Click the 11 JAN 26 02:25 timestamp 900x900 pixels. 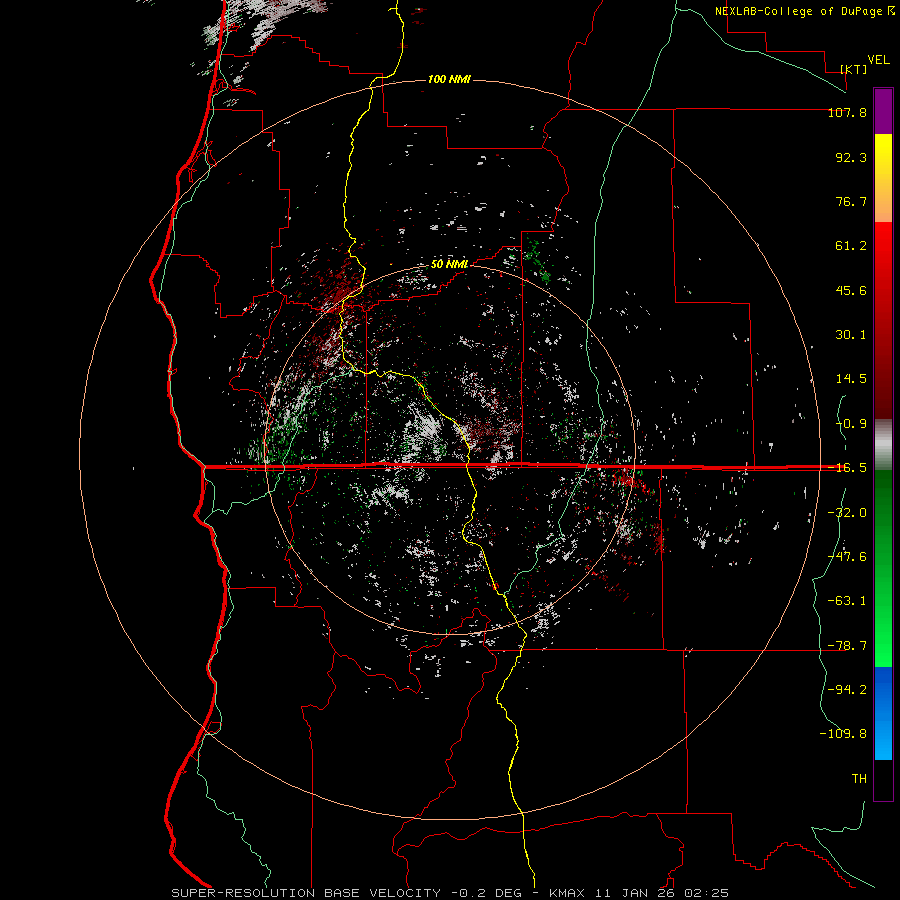(662, 893)
